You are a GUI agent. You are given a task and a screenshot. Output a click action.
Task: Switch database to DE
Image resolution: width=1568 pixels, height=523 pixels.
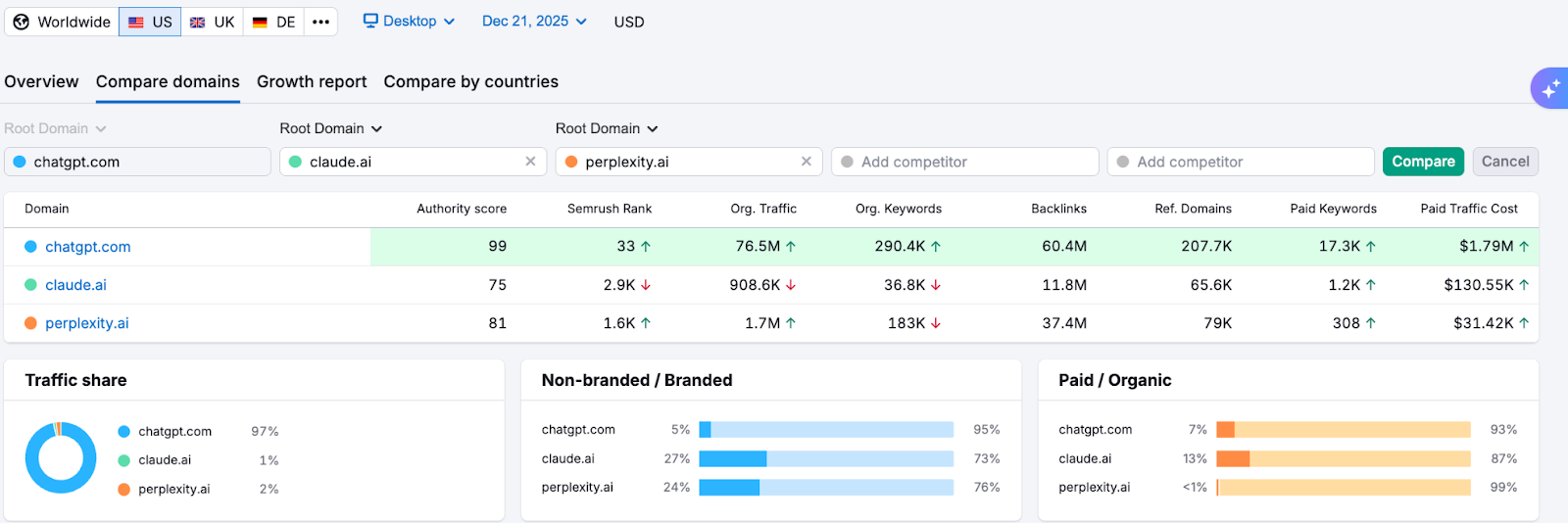click(x=273, y=22)
